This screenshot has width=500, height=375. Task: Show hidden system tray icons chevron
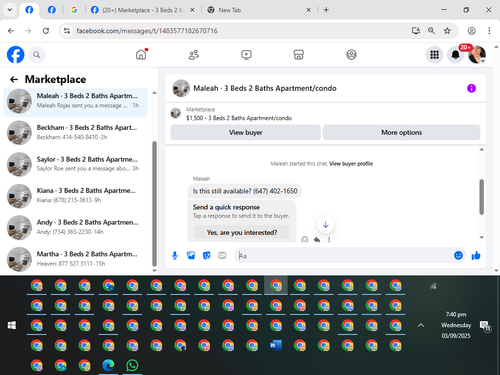pos(421,325)
